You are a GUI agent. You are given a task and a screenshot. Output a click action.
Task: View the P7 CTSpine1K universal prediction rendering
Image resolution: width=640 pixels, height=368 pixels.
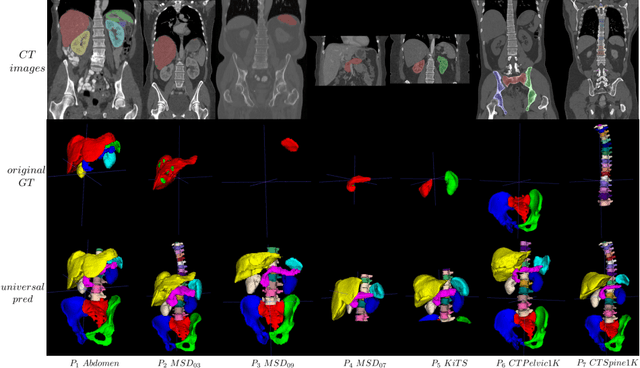[605, 297]
